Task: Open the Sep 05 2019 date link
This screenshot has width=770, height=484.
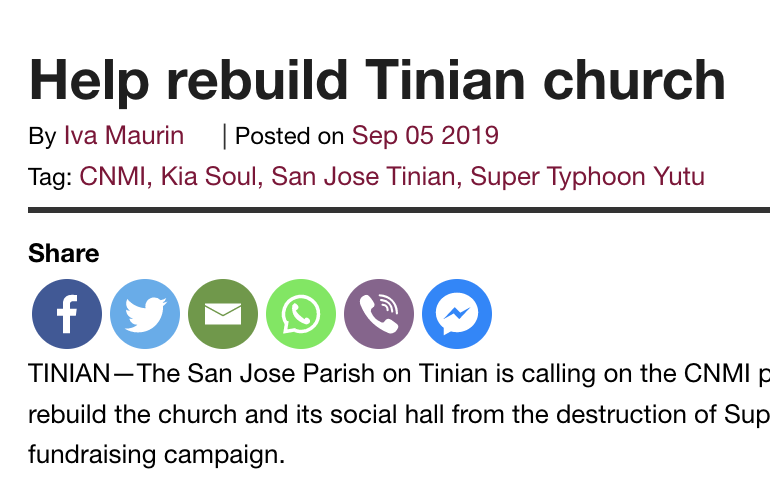Action: pyautogui.click(x=425, y=136)
